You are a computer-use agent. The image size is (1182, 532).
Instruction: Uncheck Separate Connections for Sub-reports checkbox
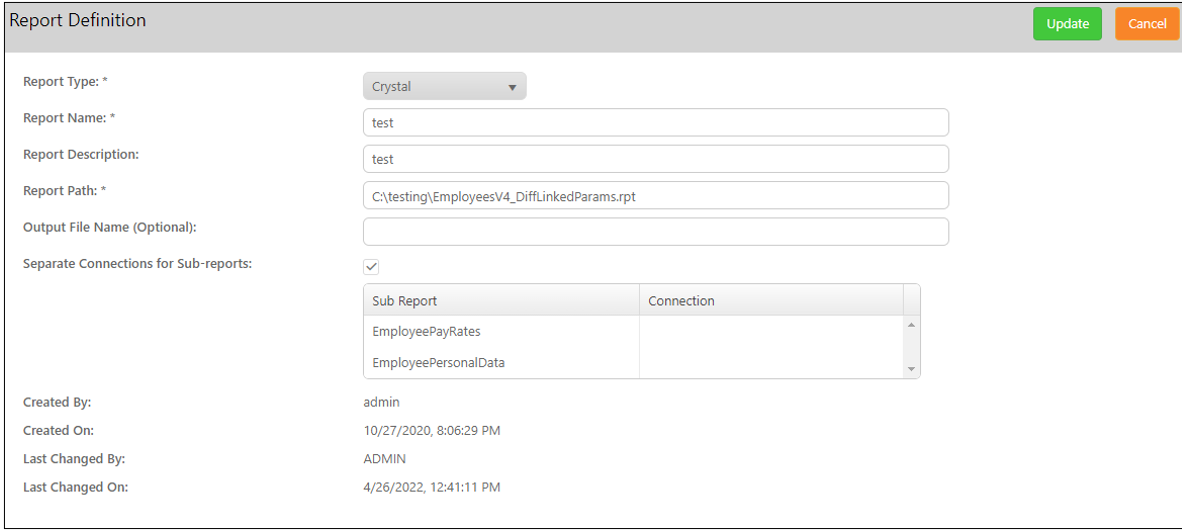tap(371, 267)
